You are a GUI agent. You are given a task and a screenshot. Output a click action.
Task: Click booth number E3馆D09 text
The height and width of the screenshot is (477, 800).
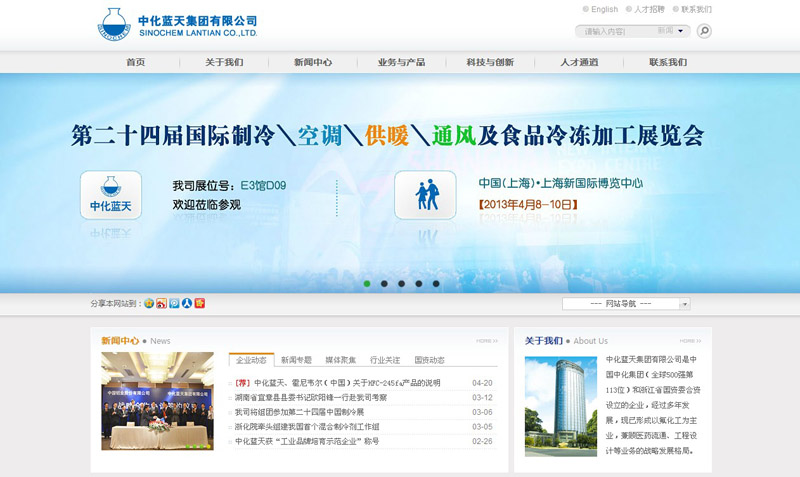(x=263, y=185)
